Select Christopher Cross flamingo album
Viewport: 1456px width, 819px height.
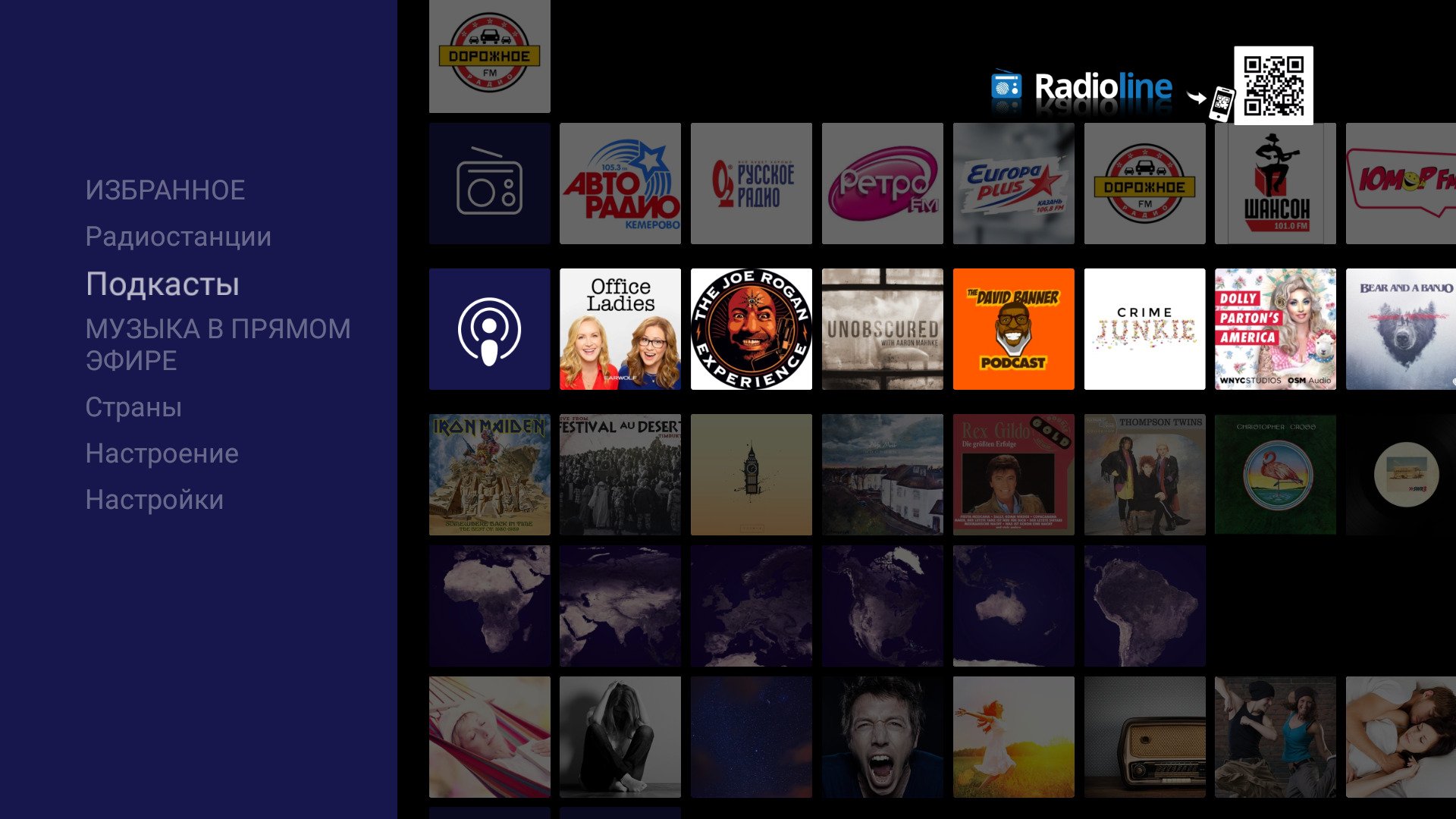(1276, 475)
